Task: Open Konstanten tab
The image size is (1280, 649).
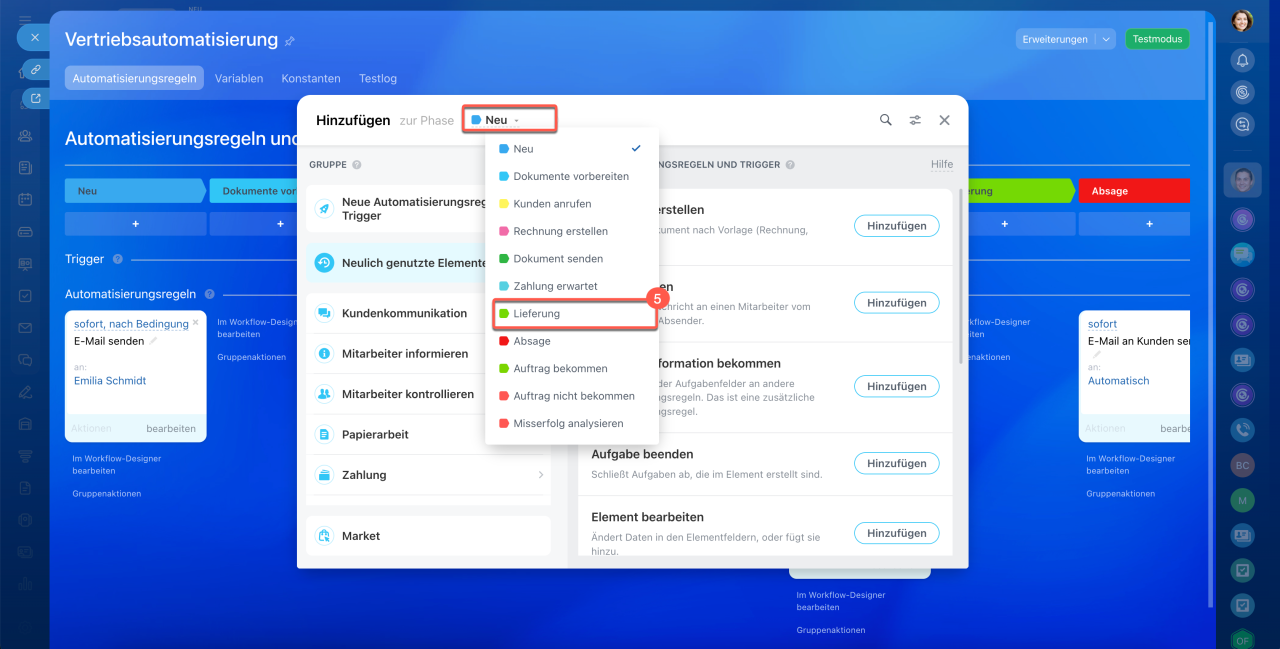Action: [311, 78]
